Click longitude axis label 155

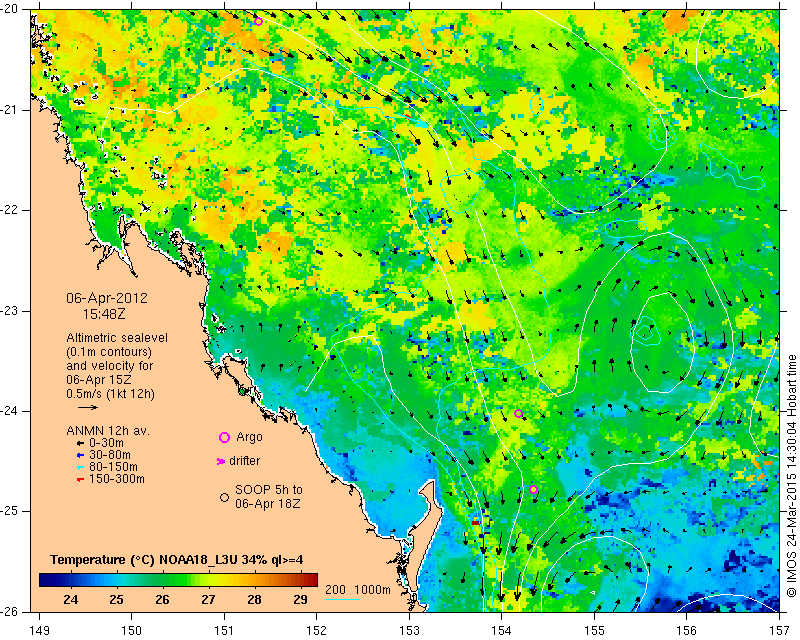click(x=594, y=631)
